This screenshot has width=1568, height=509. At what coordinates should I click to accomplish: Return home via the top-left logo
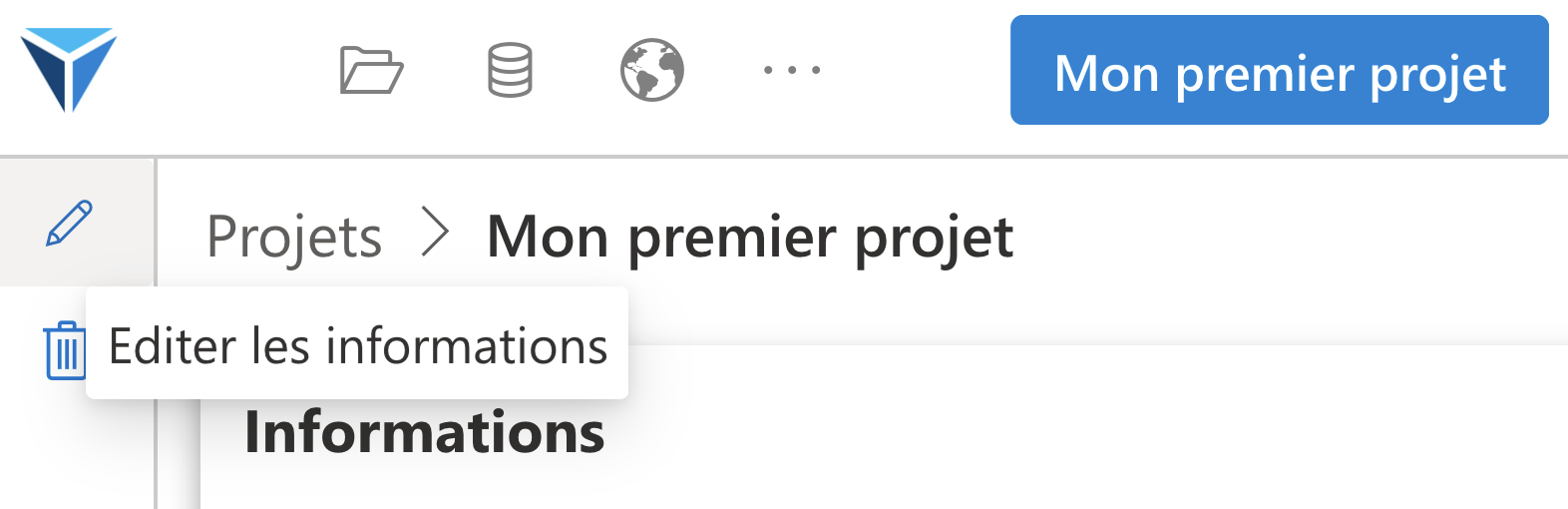pyautogui.click(x=69, y=69)
